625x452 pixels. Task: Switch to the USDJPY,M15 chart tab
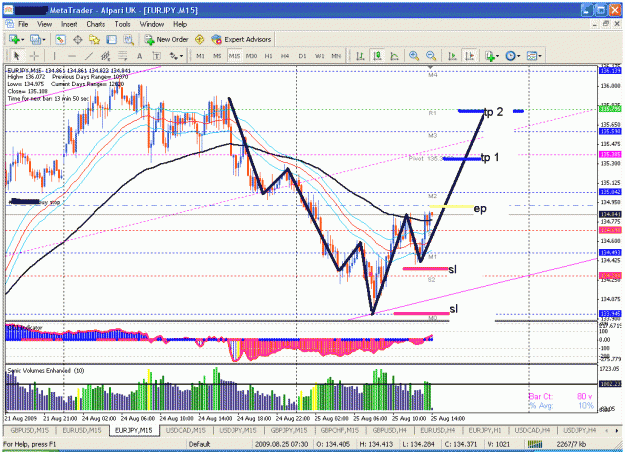(x=239, y=430)
